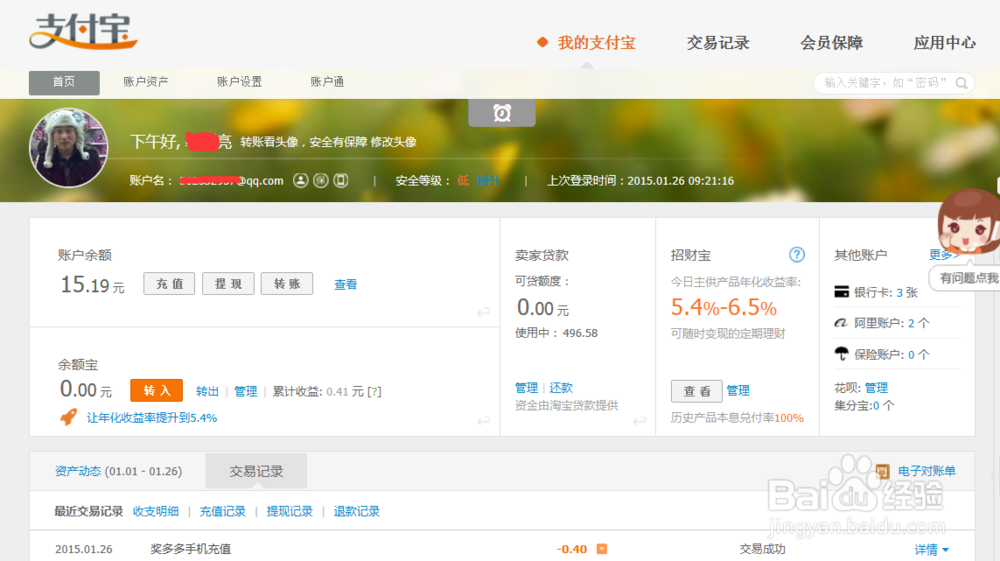Viewport: 1000px width, 561px height.
Task: Click 充值记录 link
Action: pyautogui.click(x=223, y=511)
